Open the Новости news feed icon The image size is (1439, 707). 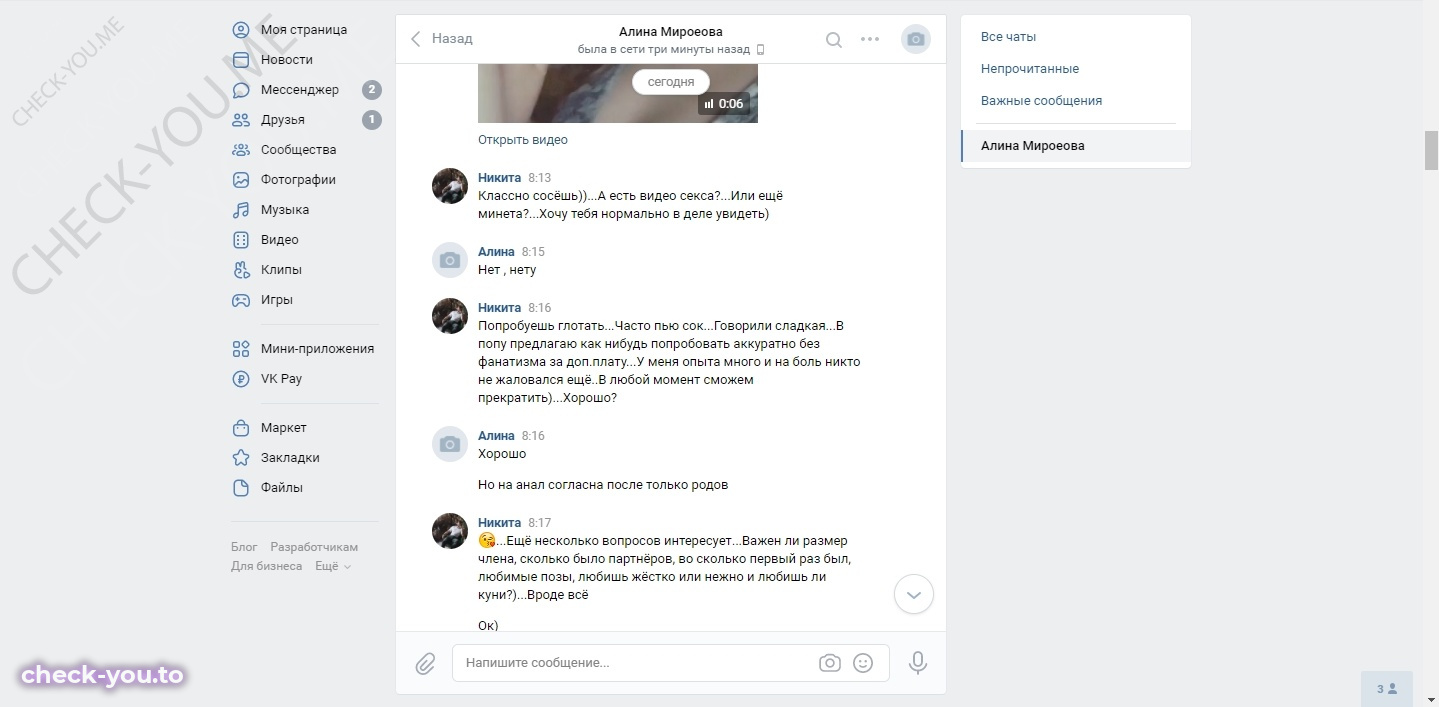pyautogui.click(x=241, y=60)
